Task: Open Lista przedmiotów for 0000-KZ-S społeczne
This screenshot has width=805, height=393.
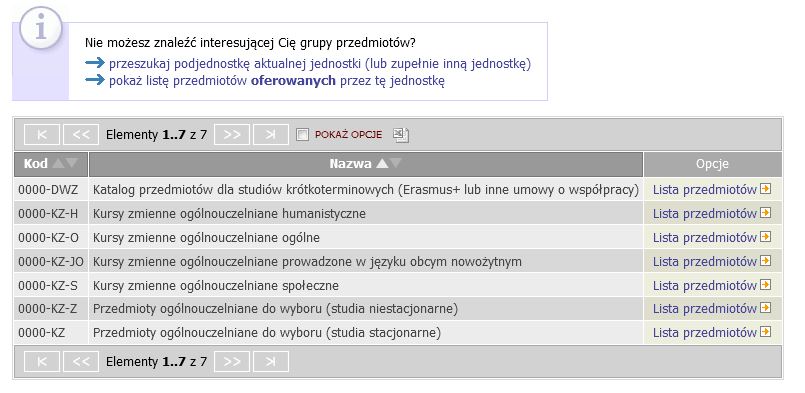Action: pyautogui.click(x=705, y=285)
